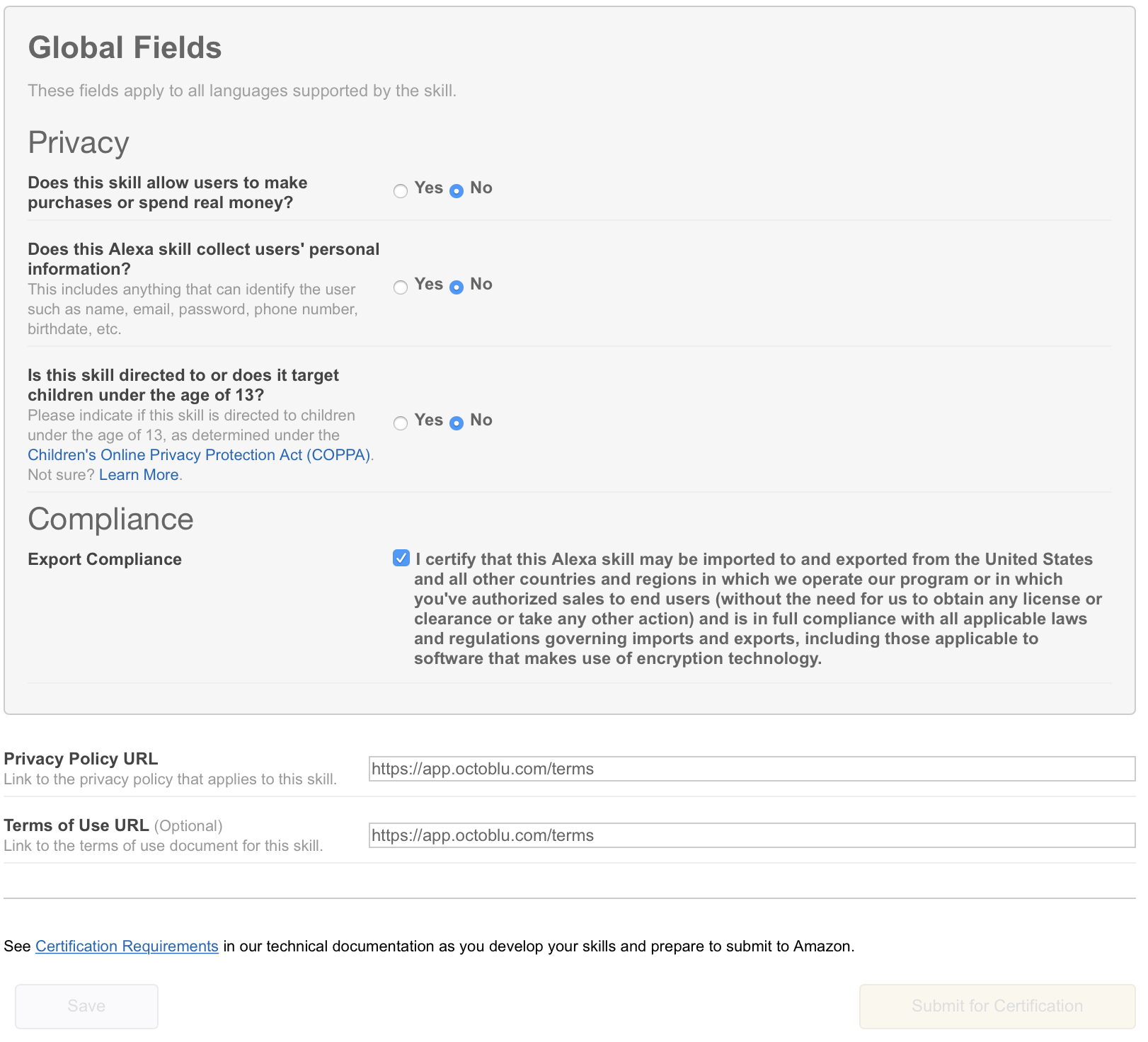The image size is (1148, 1042).
Task: Toggle the Export Compliance certification checkbox
Action: (x=401, y=558)
